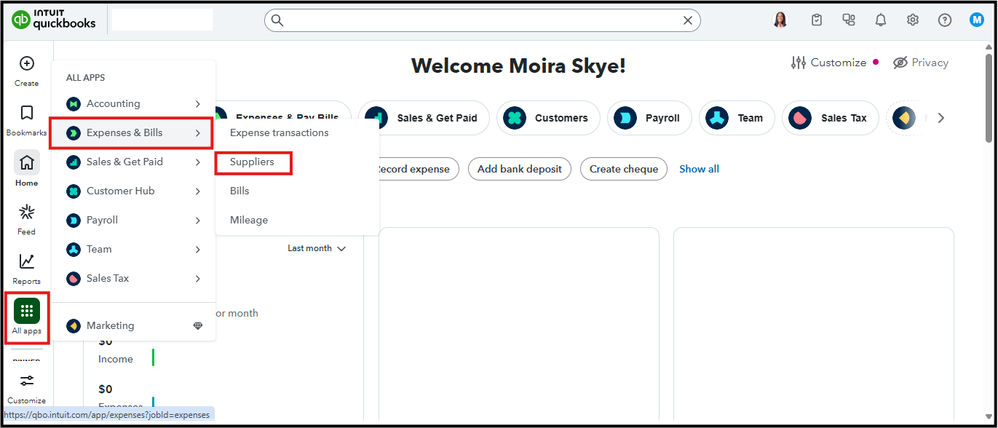Image resolution: width=998 pixels, height=428 pixels.
Task: Click the All apps grid icon
Action: (27, 311)
